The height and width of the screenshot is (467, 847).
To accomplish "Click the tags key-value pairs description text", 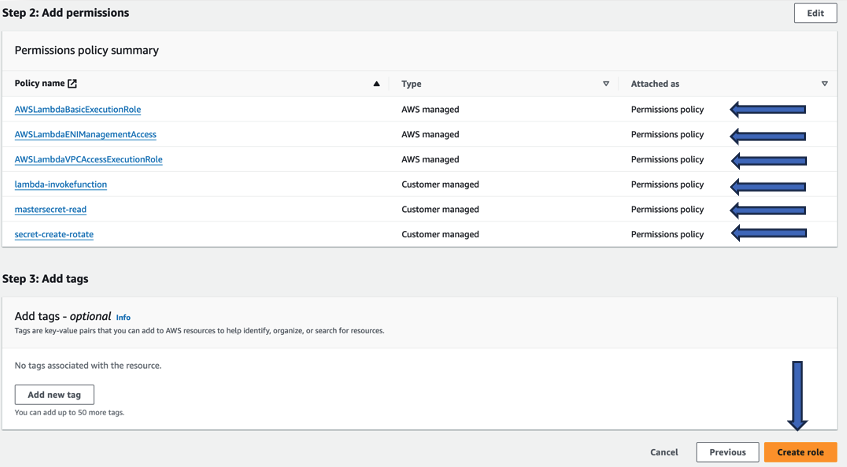I will [x=199, y=330].
